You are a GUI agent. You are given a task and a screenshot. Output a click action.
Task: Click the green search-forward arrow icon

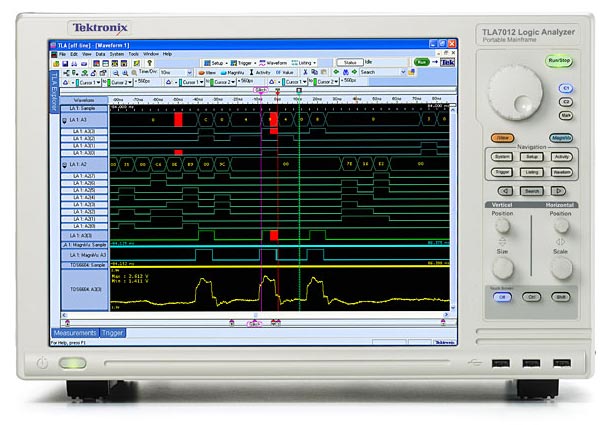354,72
